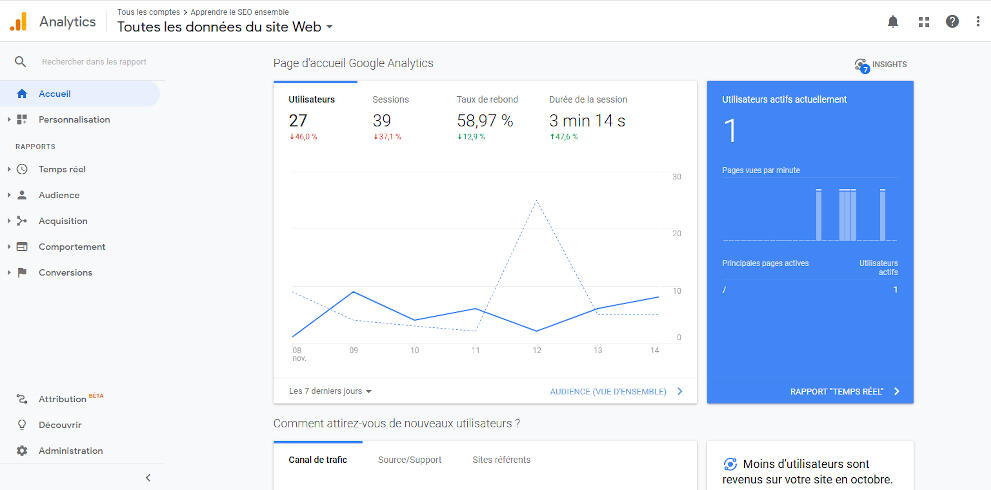Click the Google Analytics logo
The width and height of the screenshot is (991, 490).
(19, 21)
